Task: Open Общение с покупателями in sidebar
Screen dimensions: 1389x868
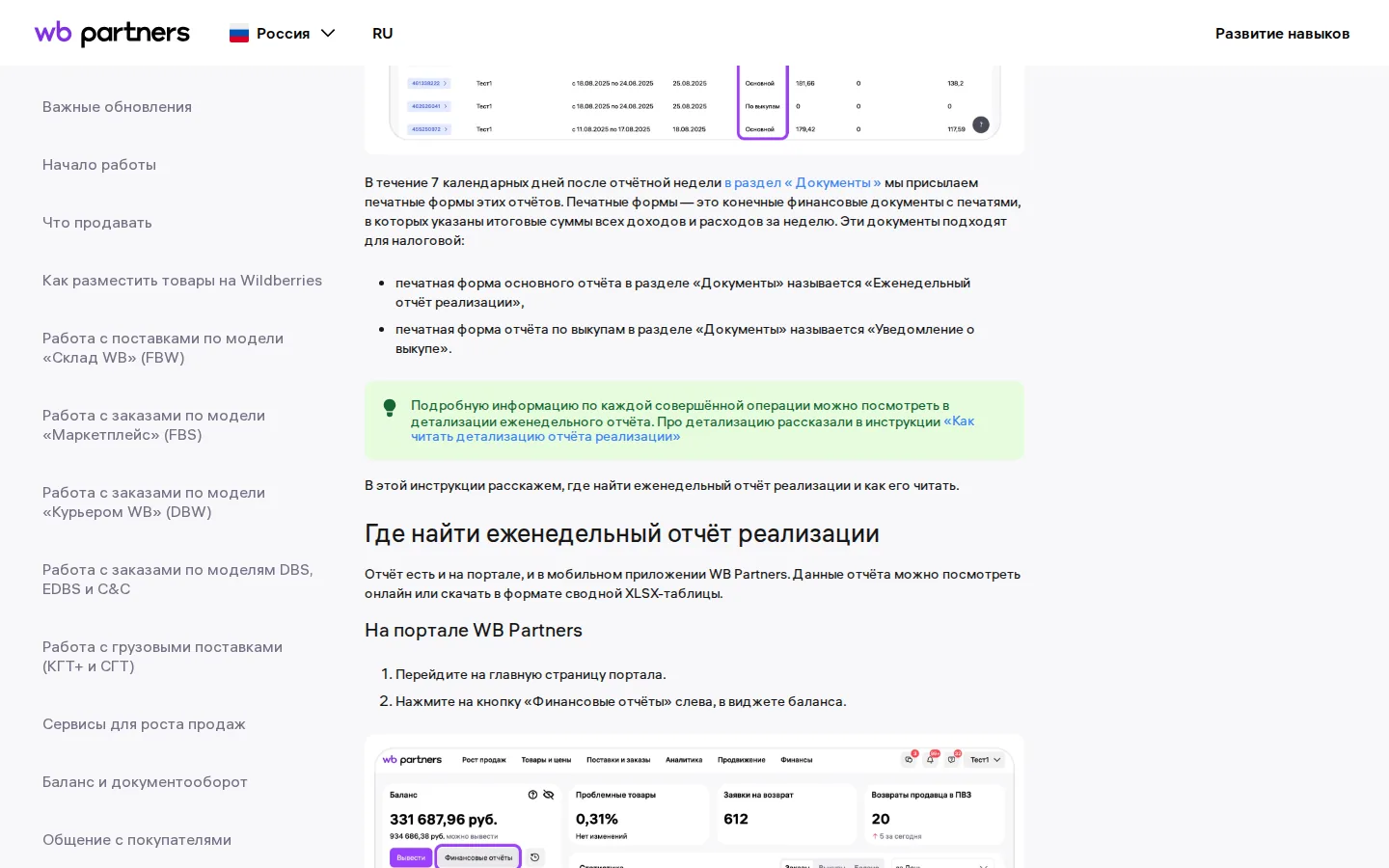Action: (137, 840)
